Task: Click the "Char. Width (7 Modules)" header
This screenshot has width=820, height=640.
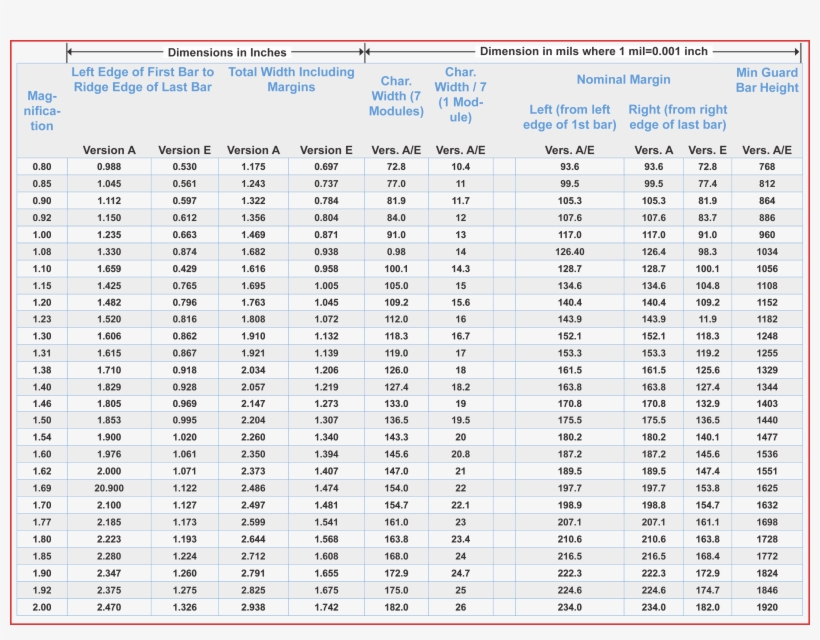Action: pyautogui.click(x=396, y=96)
